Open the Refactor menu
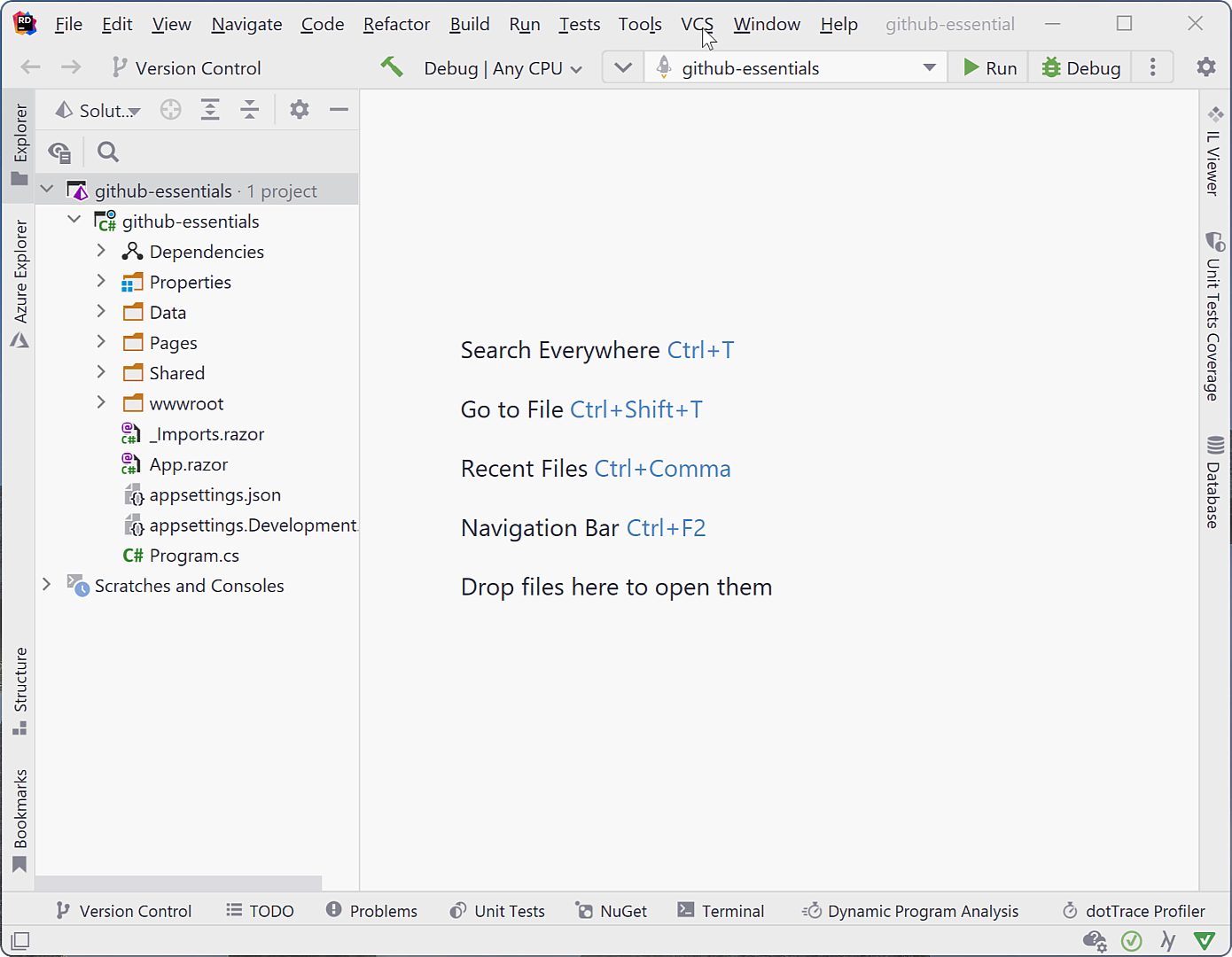This screenshot has height=957, width=1232. pyautogui.click(x=396, y=24)
